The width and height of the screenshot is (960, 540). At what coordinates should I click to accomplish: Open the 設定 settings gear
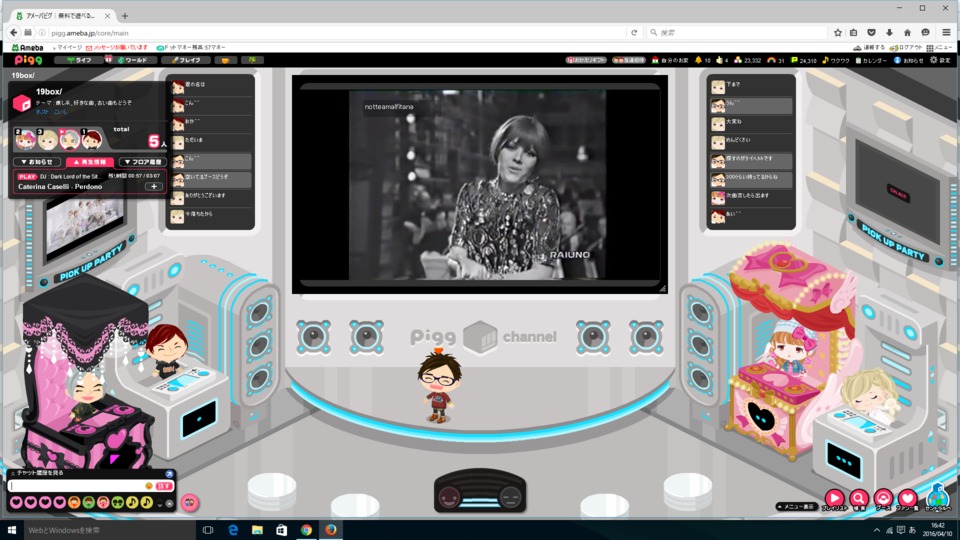click(x=940, y=60)
